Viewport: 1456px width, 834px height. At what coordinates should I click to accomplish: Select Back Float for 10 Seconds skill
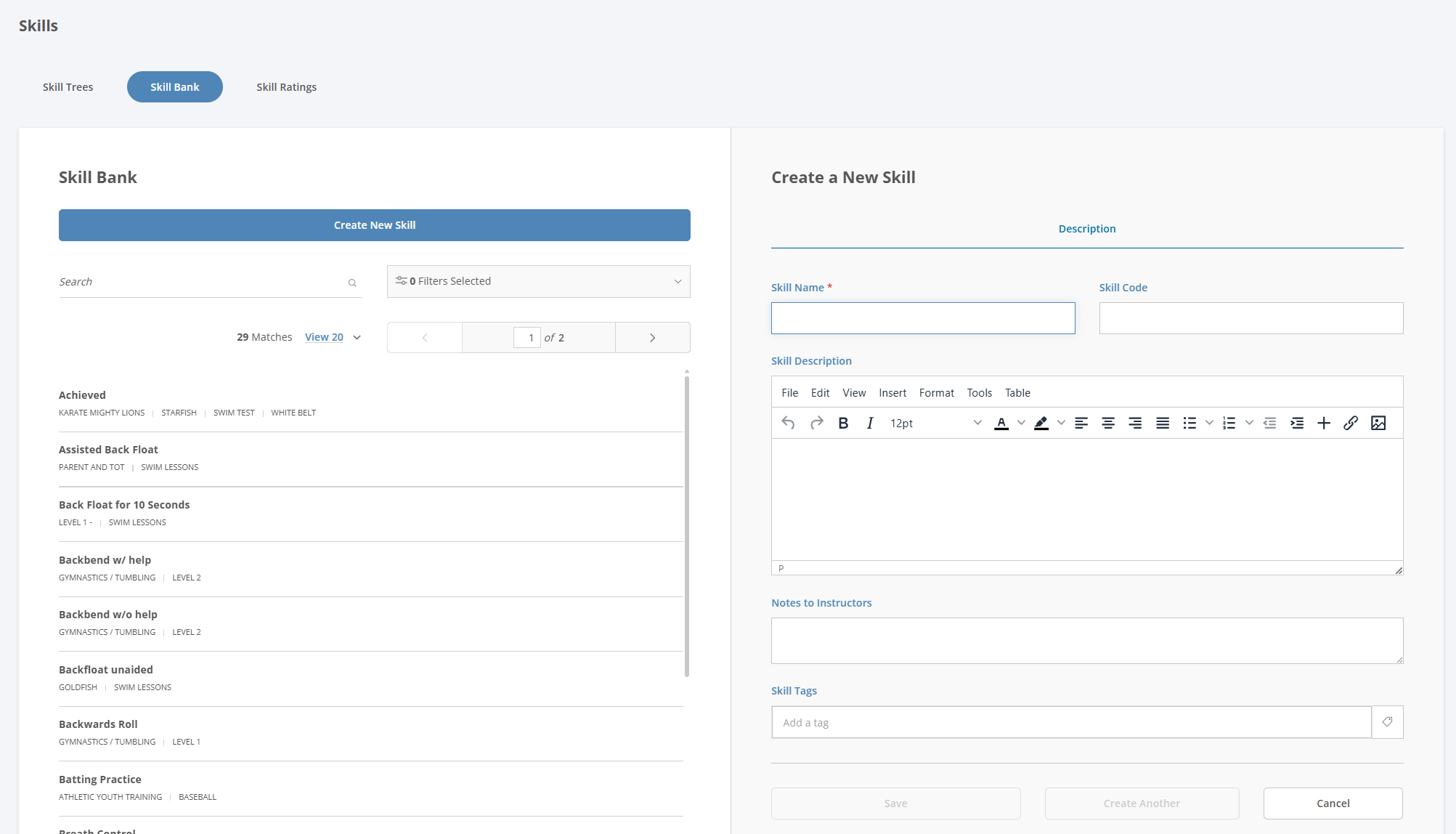pos(371,514)
